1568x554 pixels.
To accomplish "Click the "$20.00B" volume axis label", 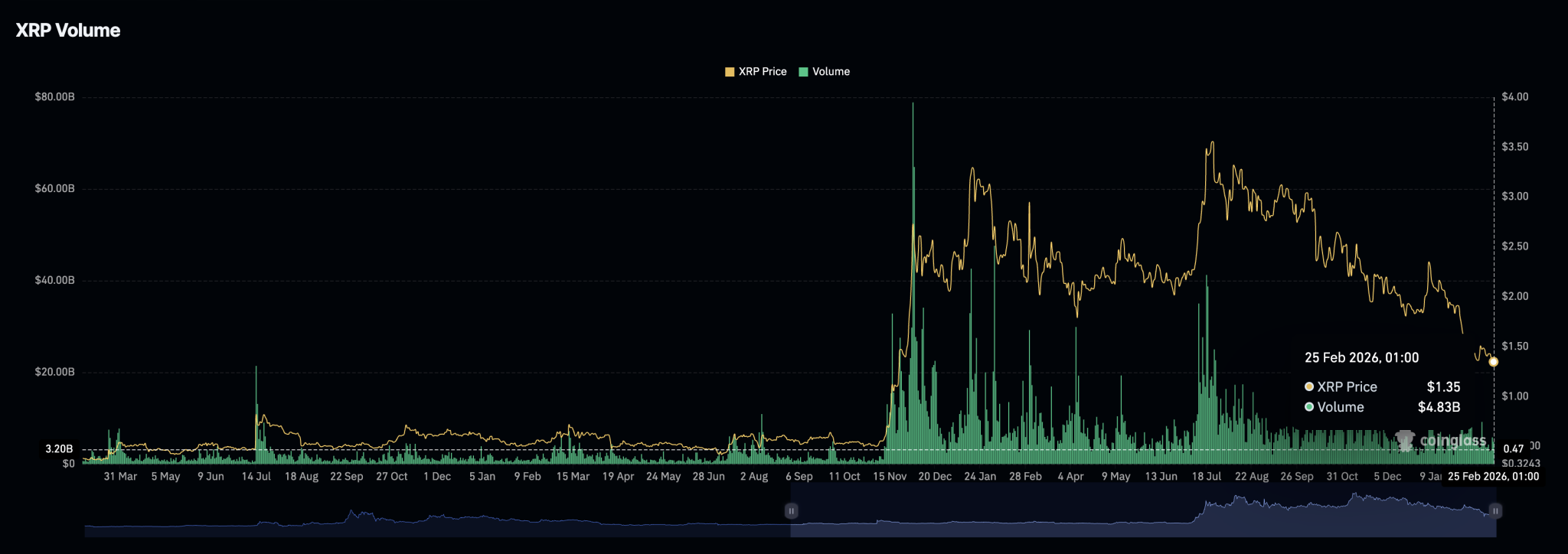I will [55, 373].
